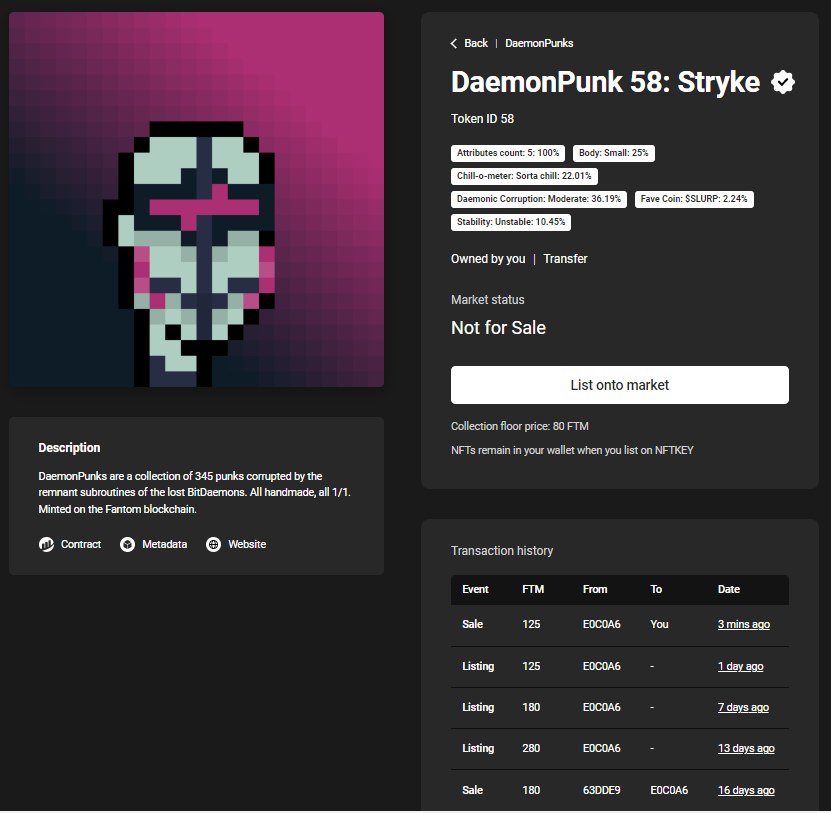Click the Contract chart icon
This screenshot has height=813, width=831.
[x=47, y=544]
